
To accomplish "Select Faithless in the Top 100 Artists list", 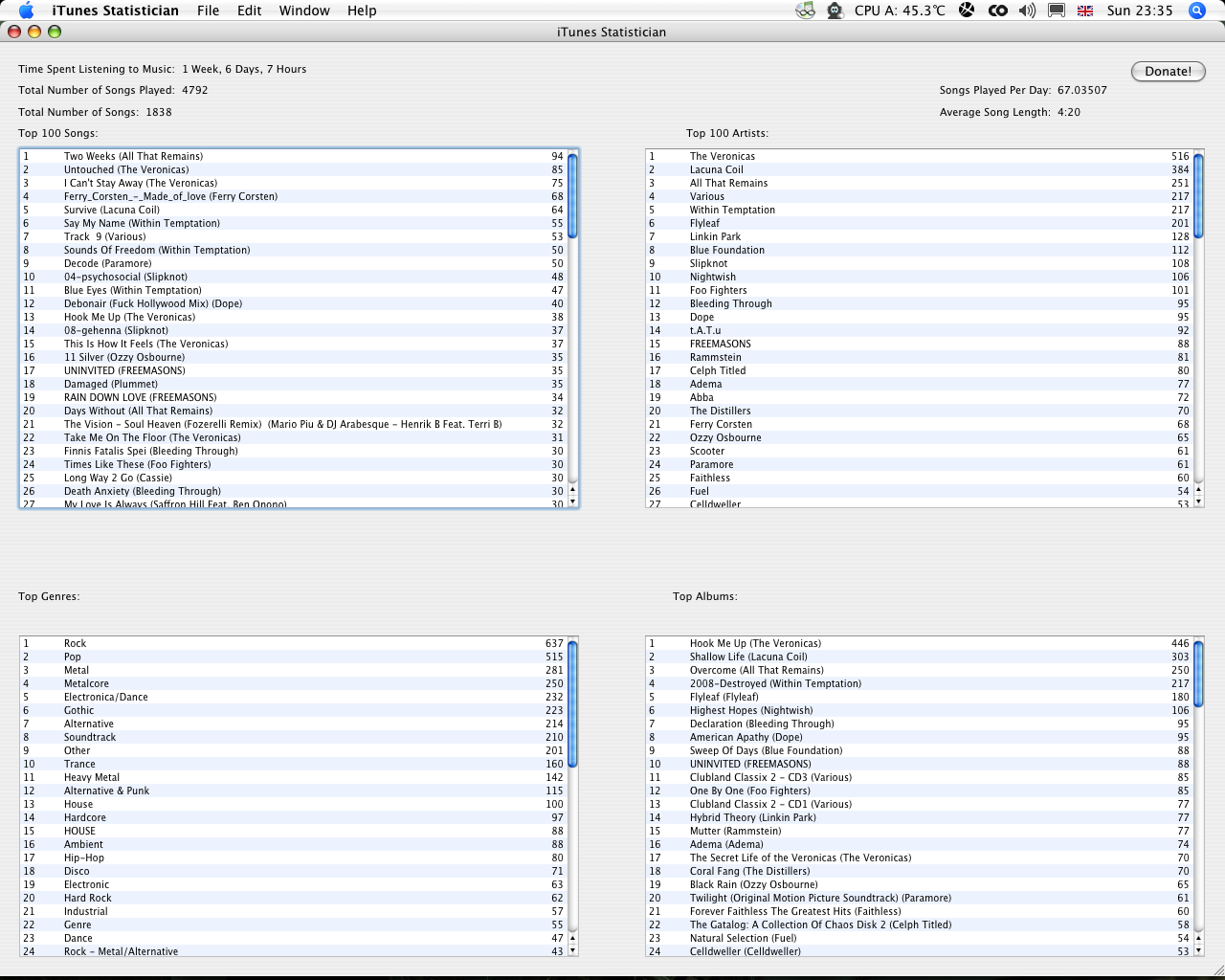I will 920,478.
